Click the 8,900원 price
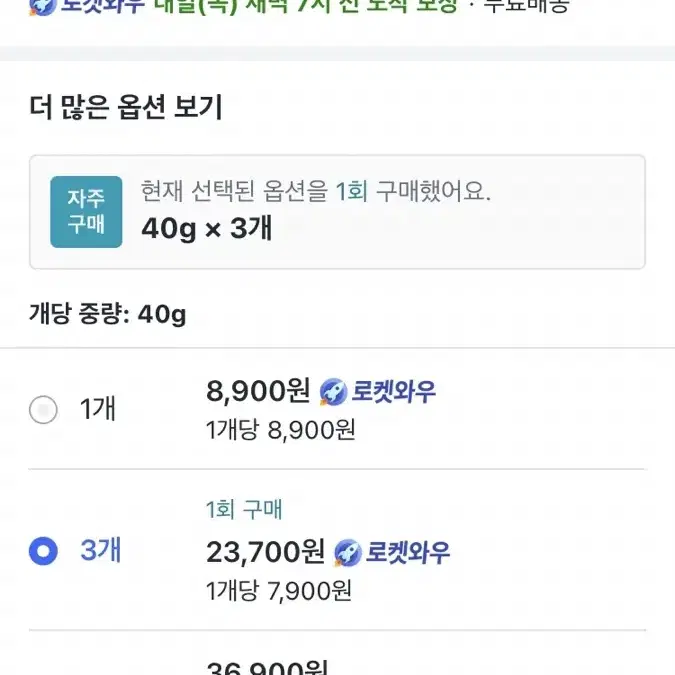This screenshot has height=675, width=675. (x=258, y=391)
